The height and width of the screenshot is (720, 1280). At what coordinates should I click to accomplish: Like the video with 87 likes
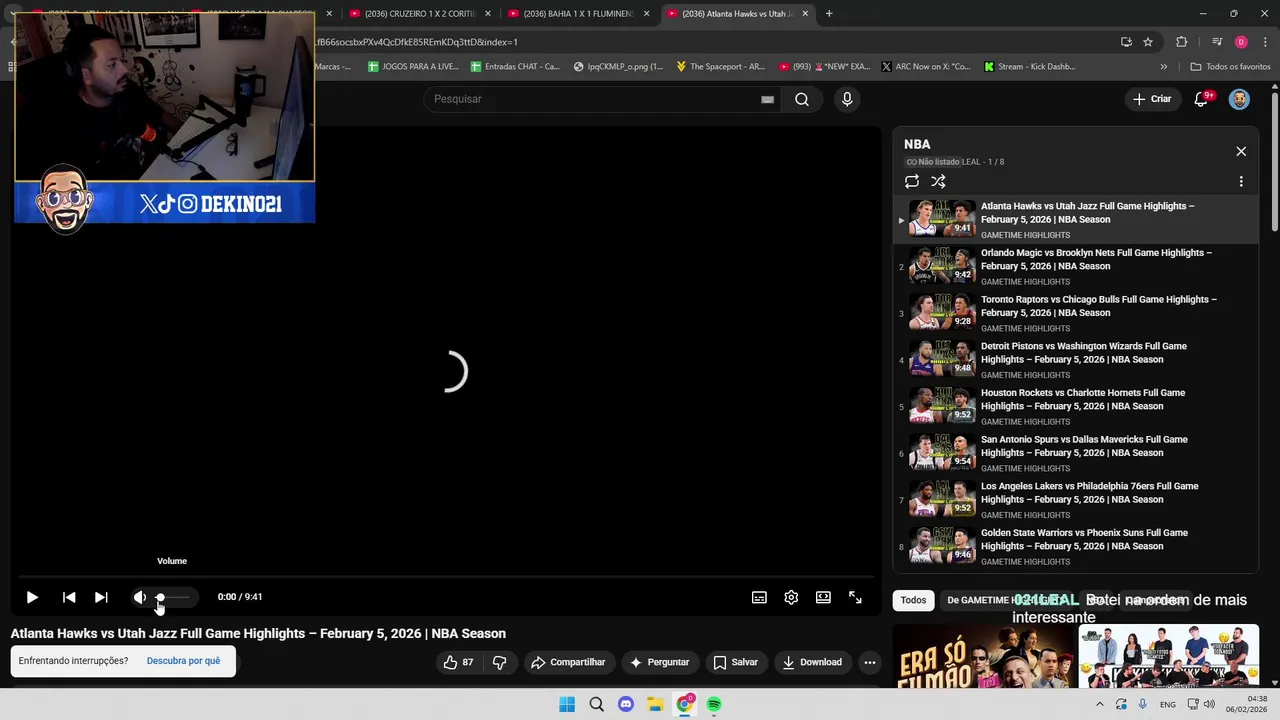[458, 662]
